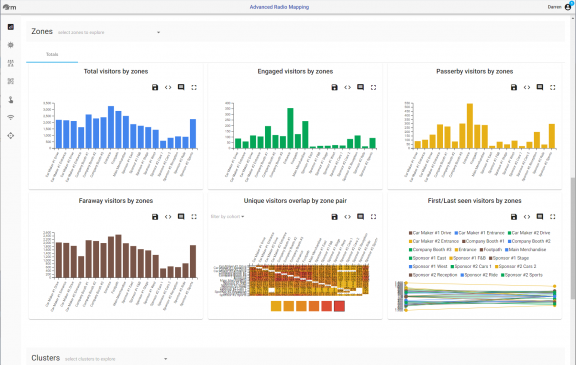Select the lightest yellow heatmap legend swatch
The image size is (576, 365).
[276, 306]
